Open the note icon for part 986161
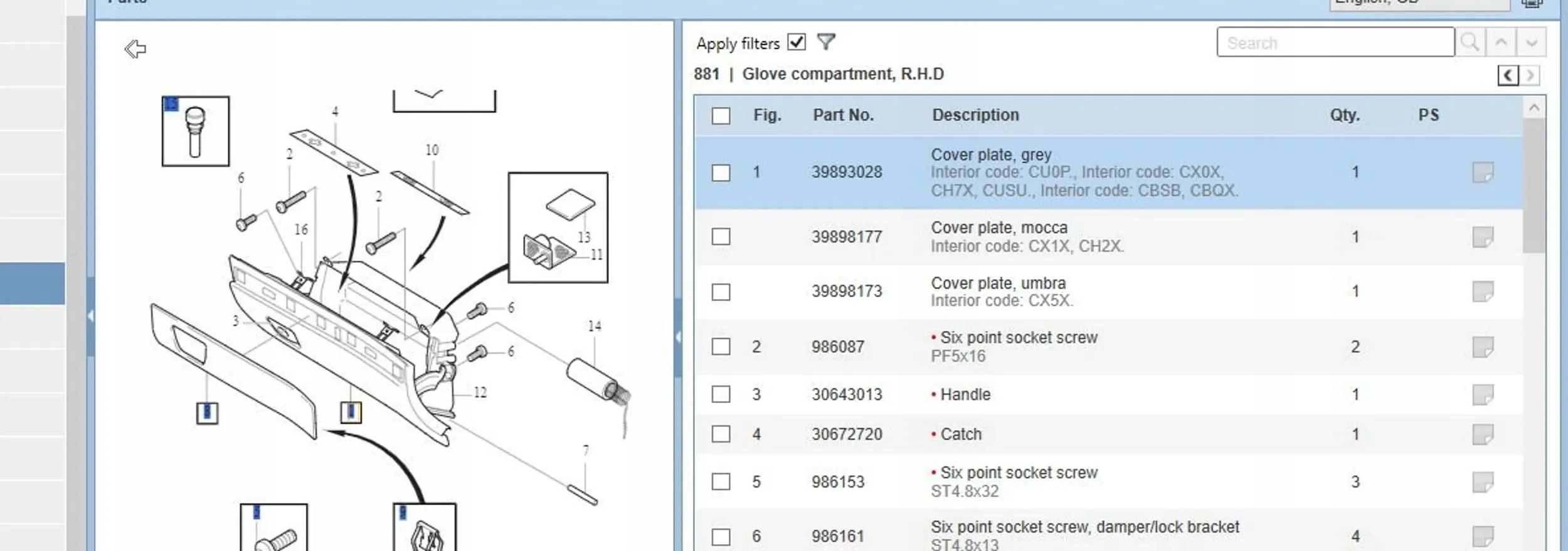This screenshot has height=551, width=1568. click(1483, 537)
